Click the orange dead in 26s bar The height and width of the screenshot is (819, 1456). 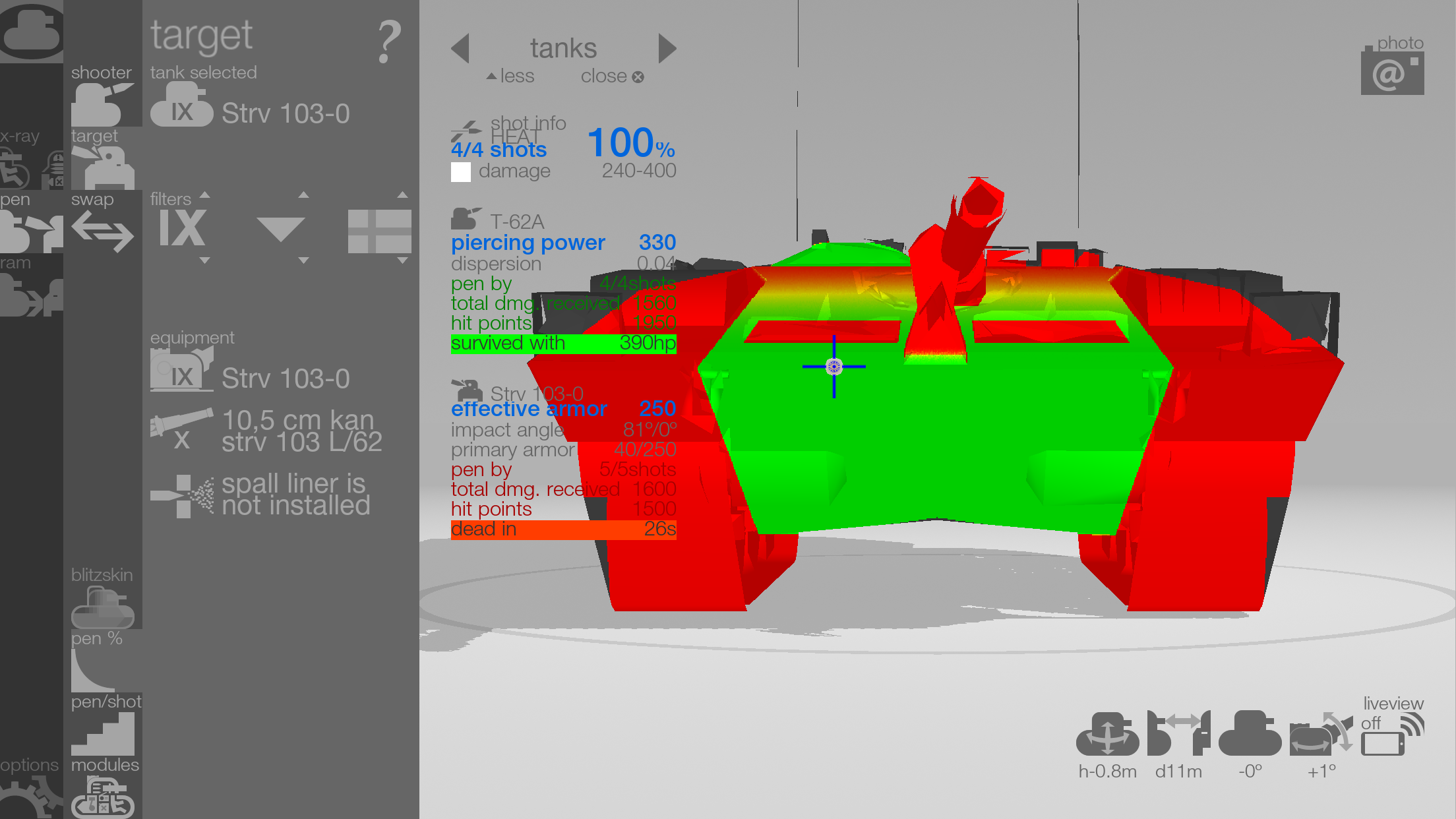click(563, 530)
